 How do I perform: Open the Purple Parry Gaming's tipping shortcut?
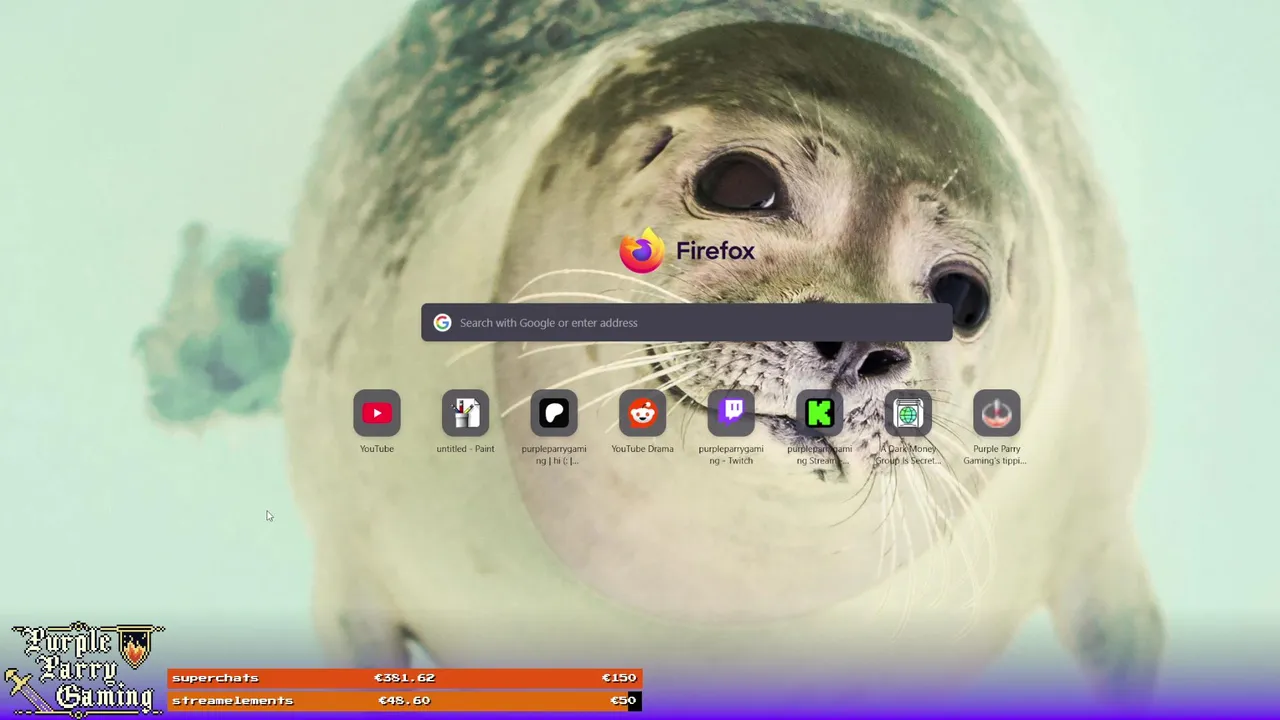tap(997, 413)
